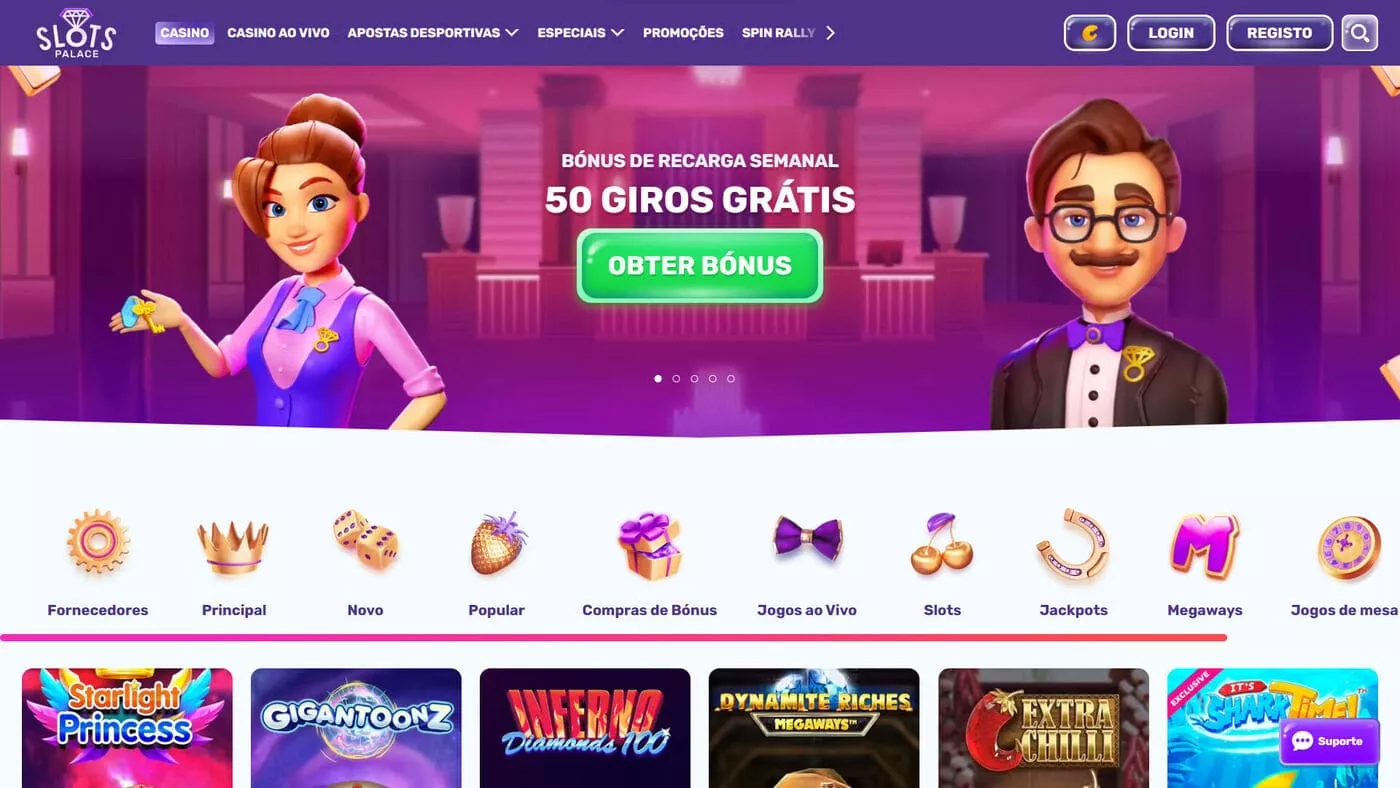Open Jogos ao Vivo bow tie icon
1400x788 pixels.
808,539
